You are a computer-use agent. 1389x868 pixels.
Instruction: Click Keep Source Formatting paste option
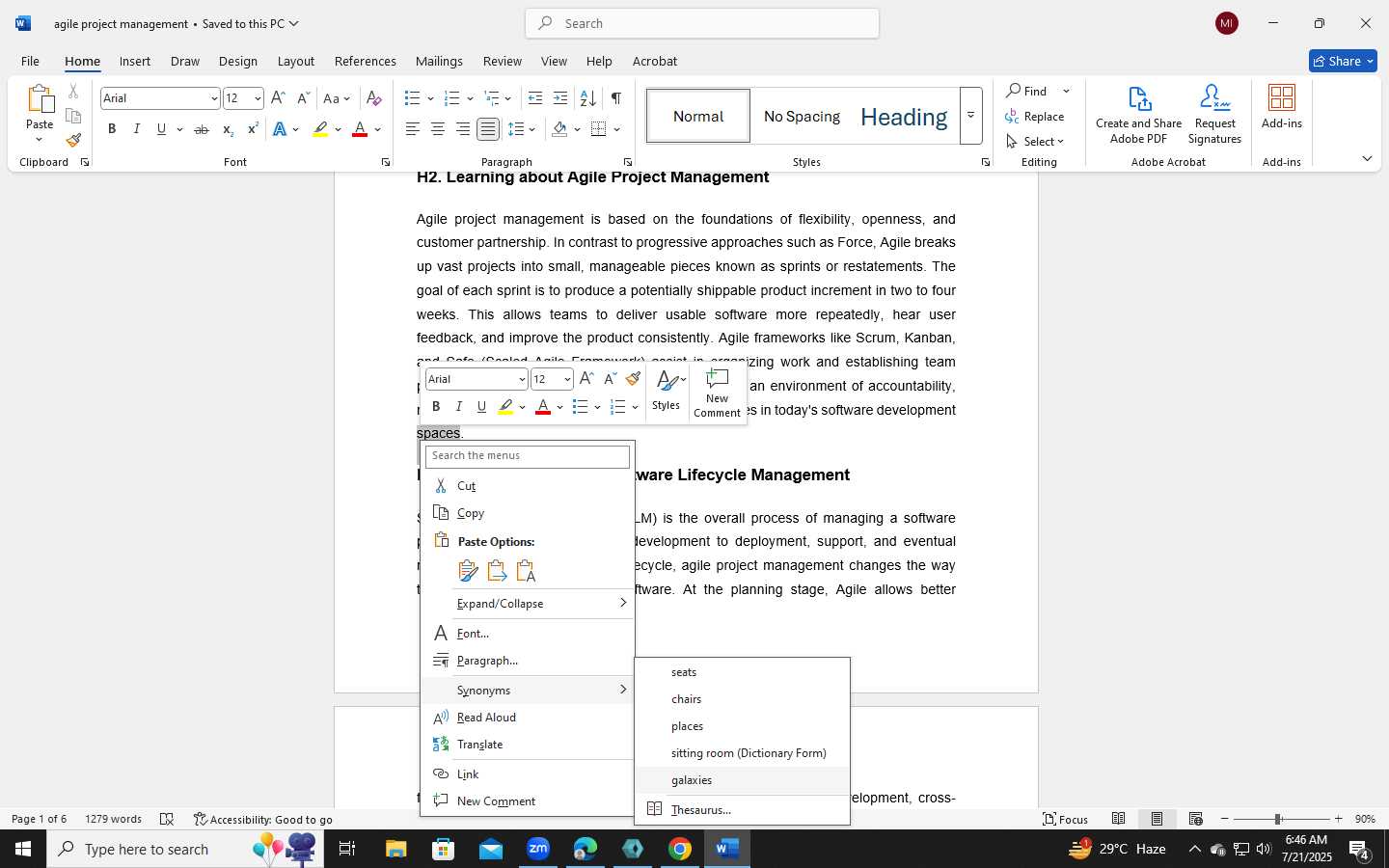tap(469, 571)
